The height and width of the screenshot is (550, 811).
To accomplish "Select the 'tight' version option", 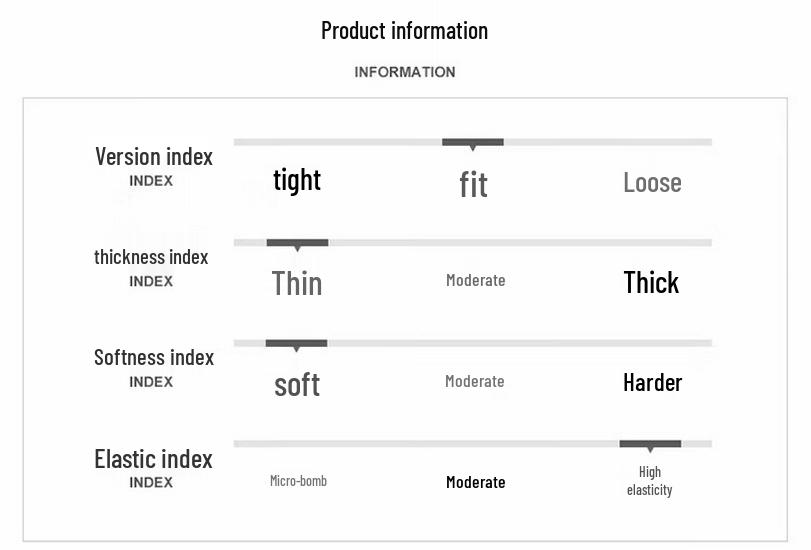I will point(297,180).
